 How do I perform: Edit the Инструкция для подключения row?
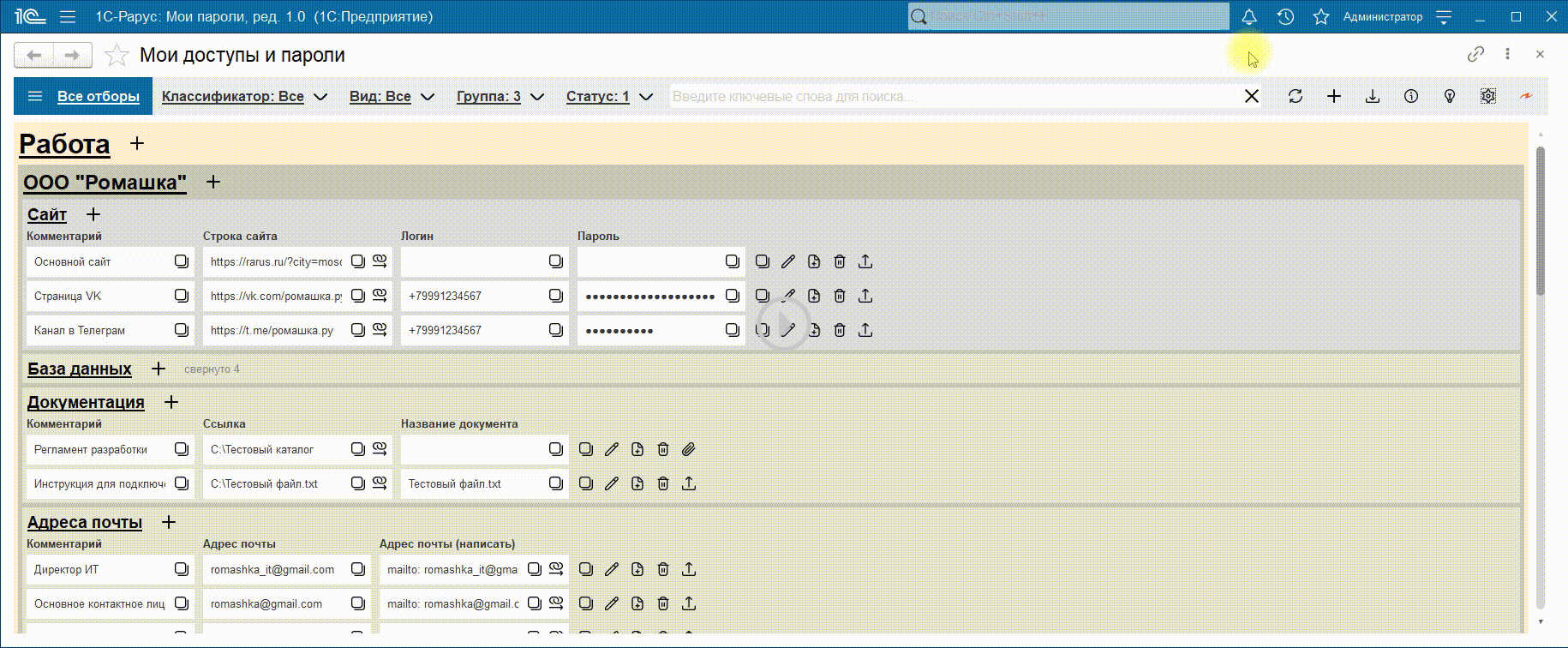612,483
